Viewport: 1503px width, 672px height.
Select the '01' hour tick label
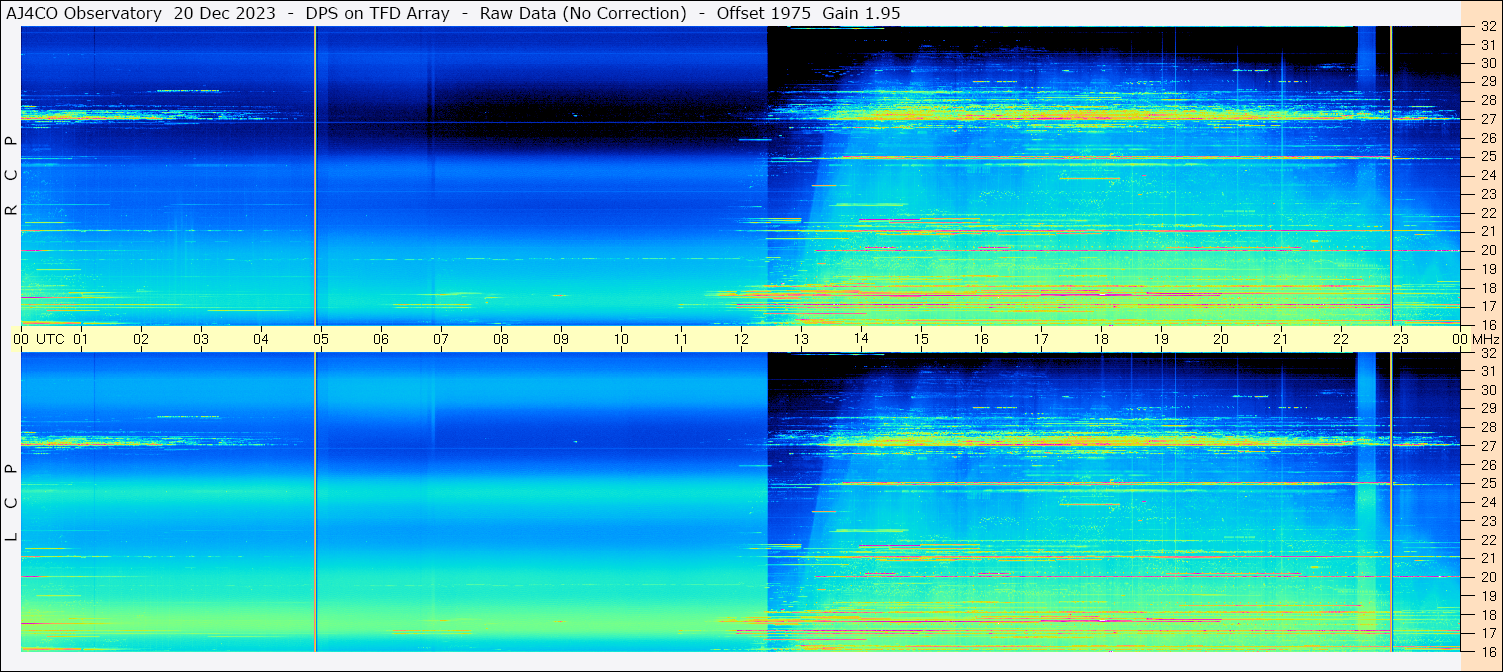tap(81, 339)
